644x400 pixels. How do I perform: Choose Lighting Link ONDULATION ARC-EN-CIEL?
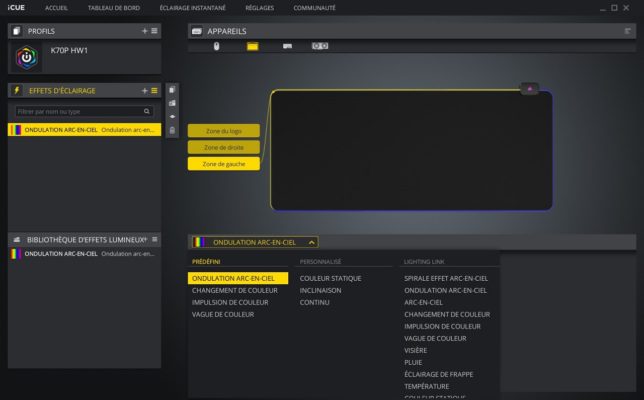click(446, 290)
